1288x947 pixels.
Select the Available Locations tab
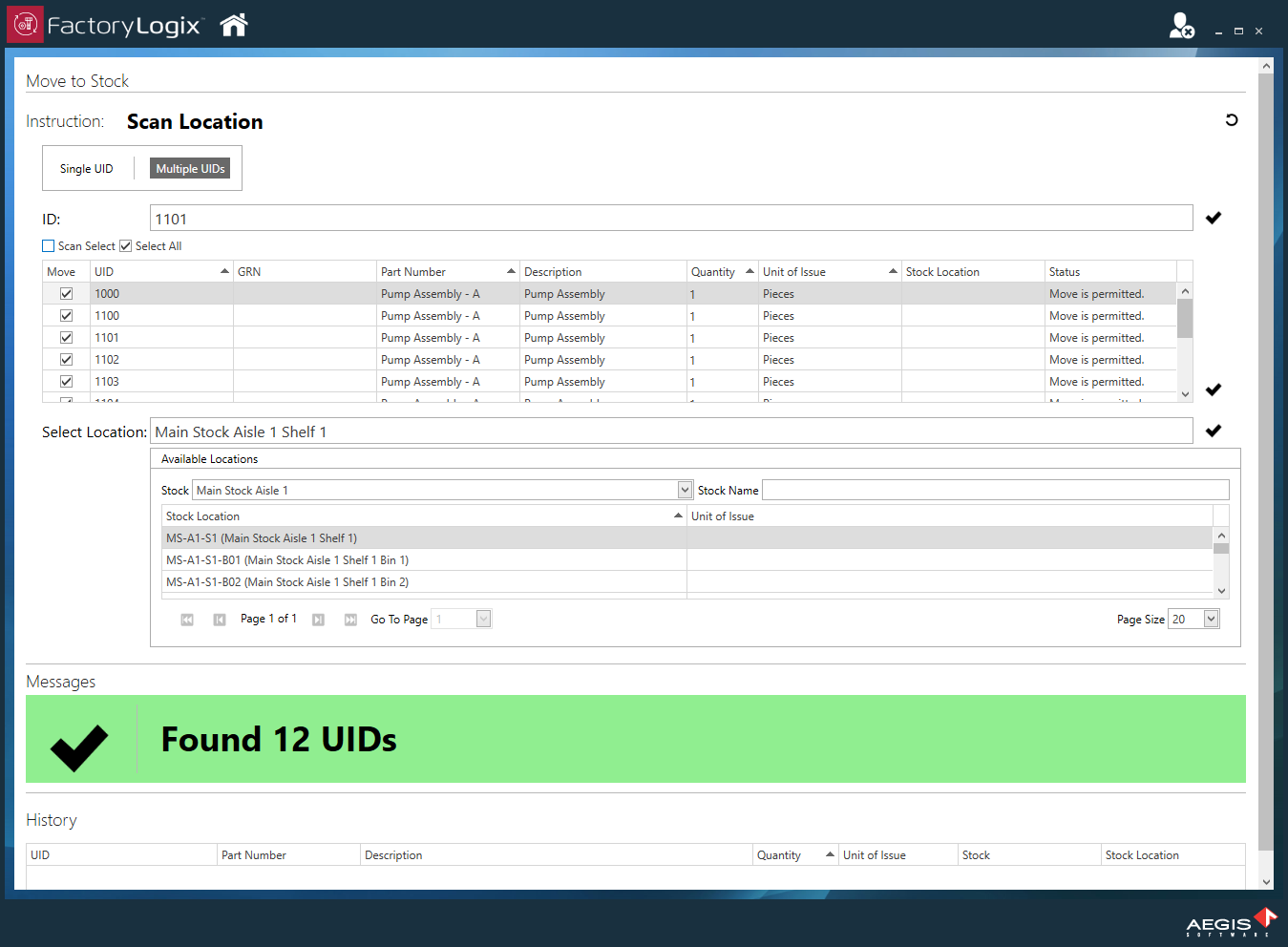(209, 459)
